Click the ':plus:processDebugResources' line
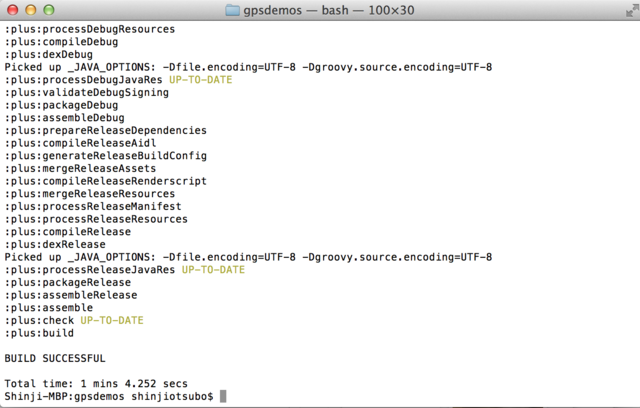 point(90,29)
